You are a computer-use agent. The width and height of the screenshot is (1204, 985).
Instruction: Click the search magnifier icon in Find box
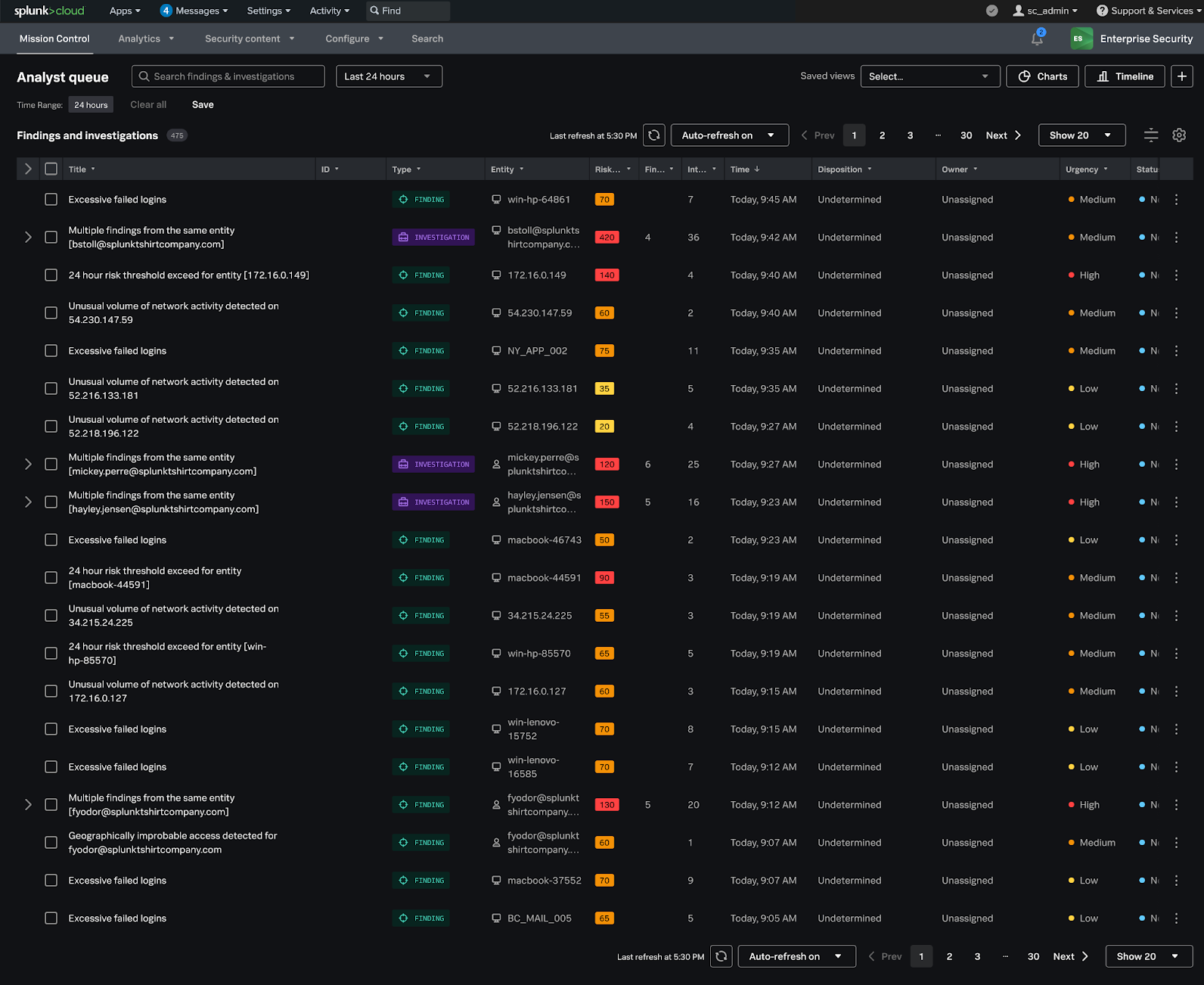[x=374, y=11]
